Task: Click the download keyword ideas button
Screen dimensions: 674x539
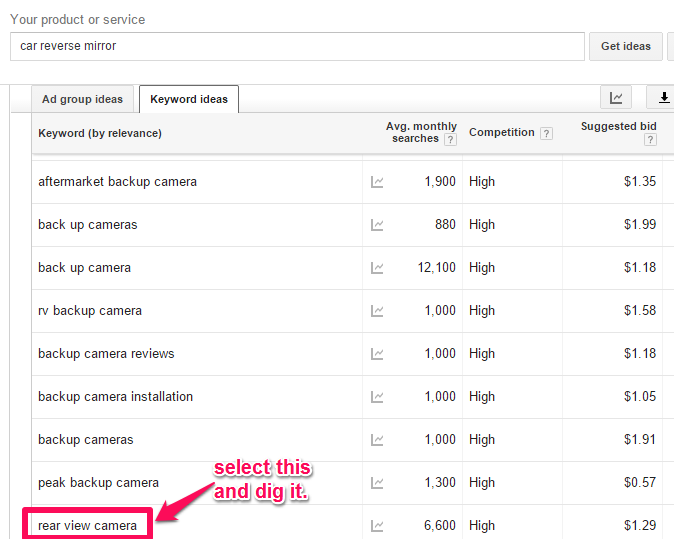Action: tap(662, 98)
